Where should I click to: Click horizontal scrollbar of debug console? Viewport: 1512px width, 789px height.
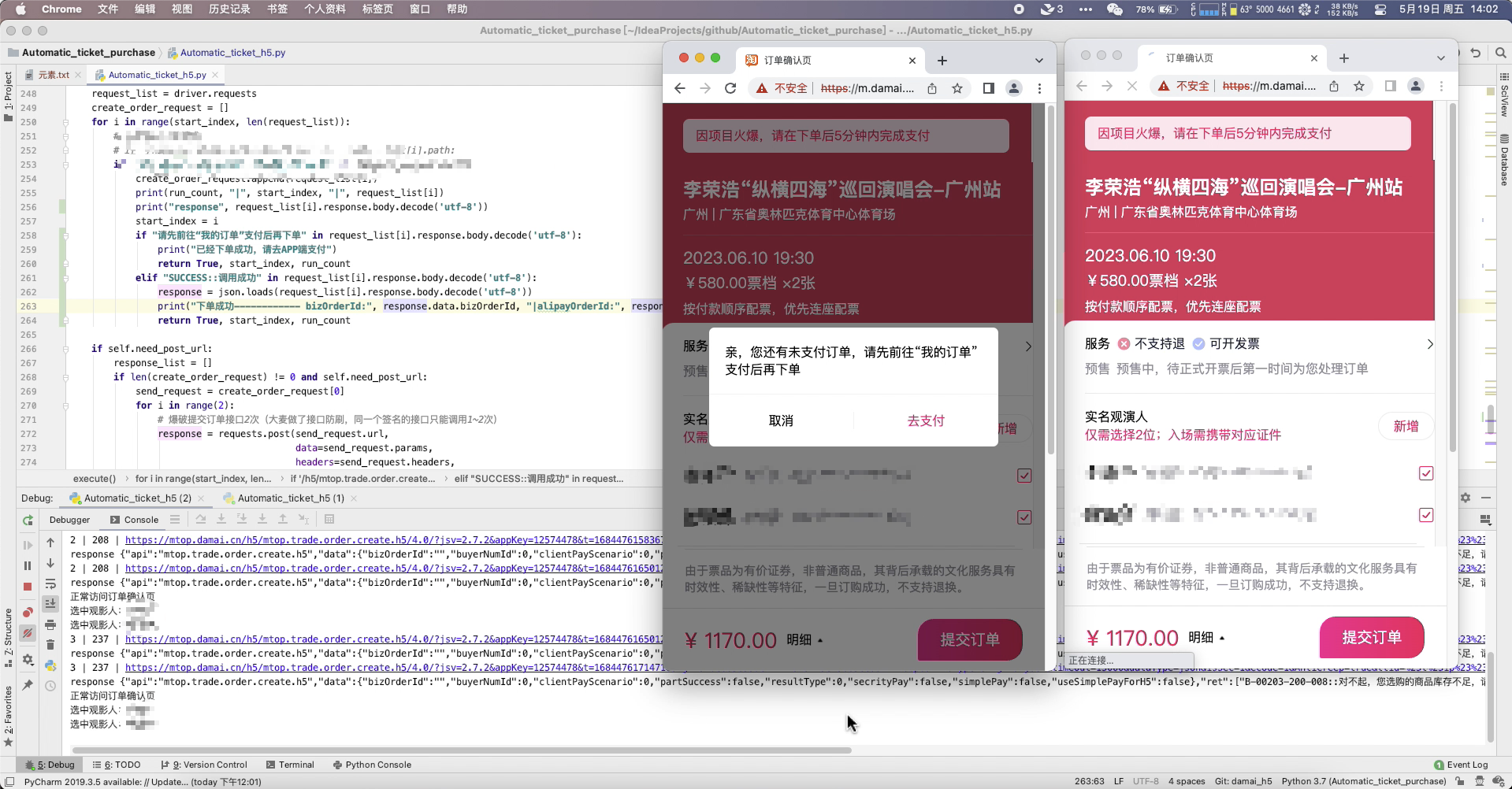(462, 750)
